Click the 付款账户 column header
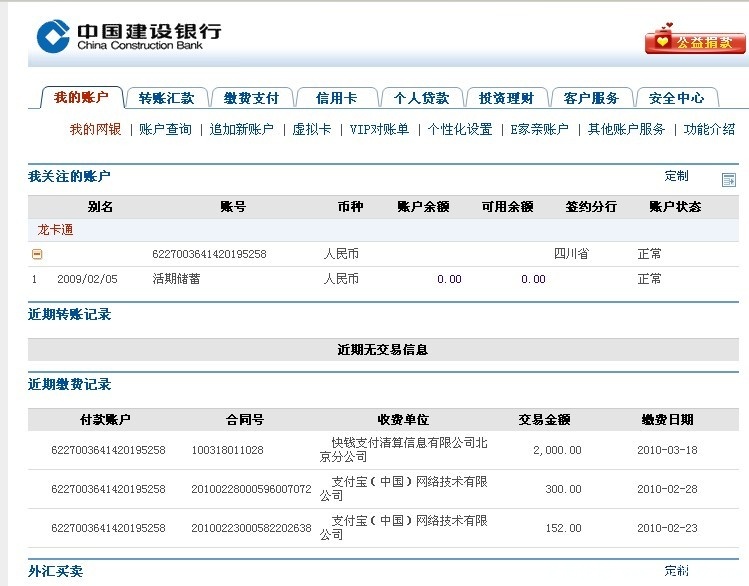Screen dimensions: 749x586 (x=105, y=420)
